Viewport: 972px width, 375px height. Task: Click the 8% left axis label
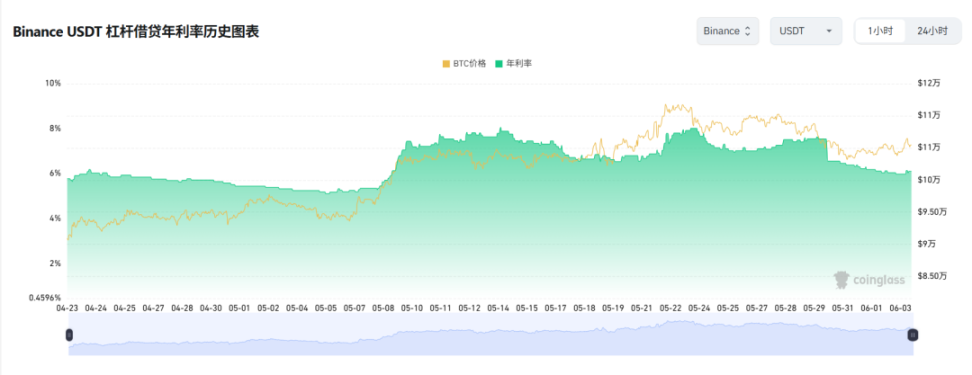(x=56, y=128)
